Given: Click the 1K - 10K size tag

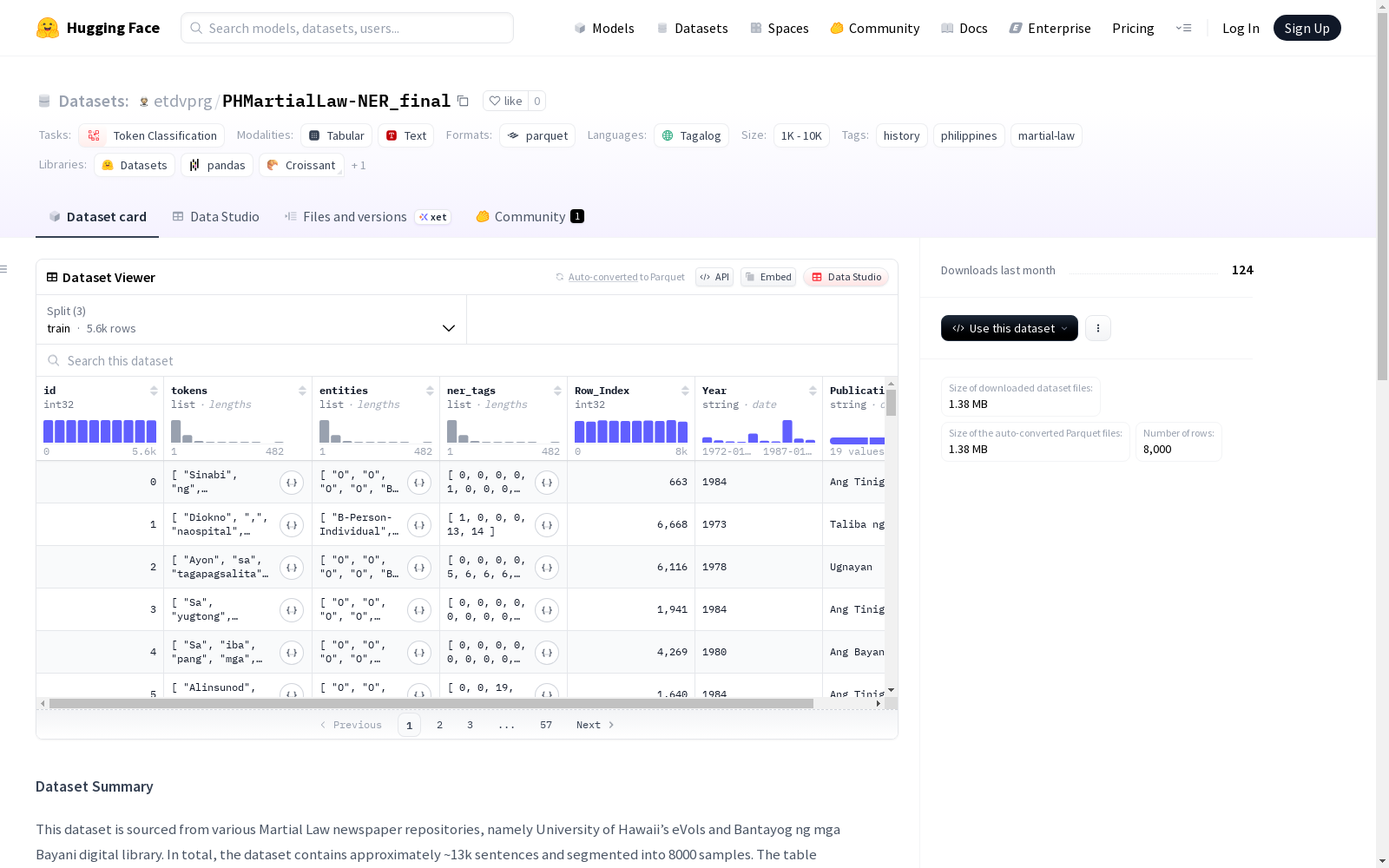Looking at the screenshot, I should point(801,135).
